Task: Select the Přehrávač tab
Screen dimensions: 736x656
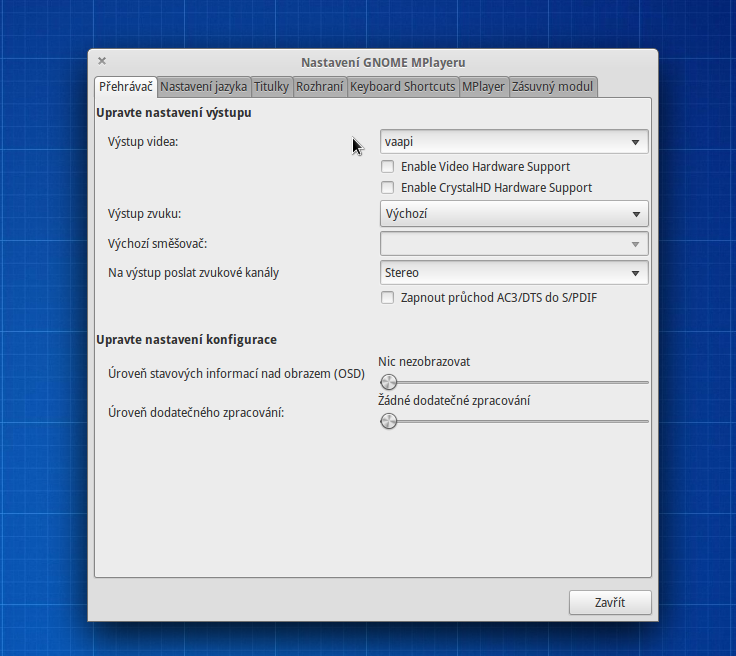Action: coord(126,87)
